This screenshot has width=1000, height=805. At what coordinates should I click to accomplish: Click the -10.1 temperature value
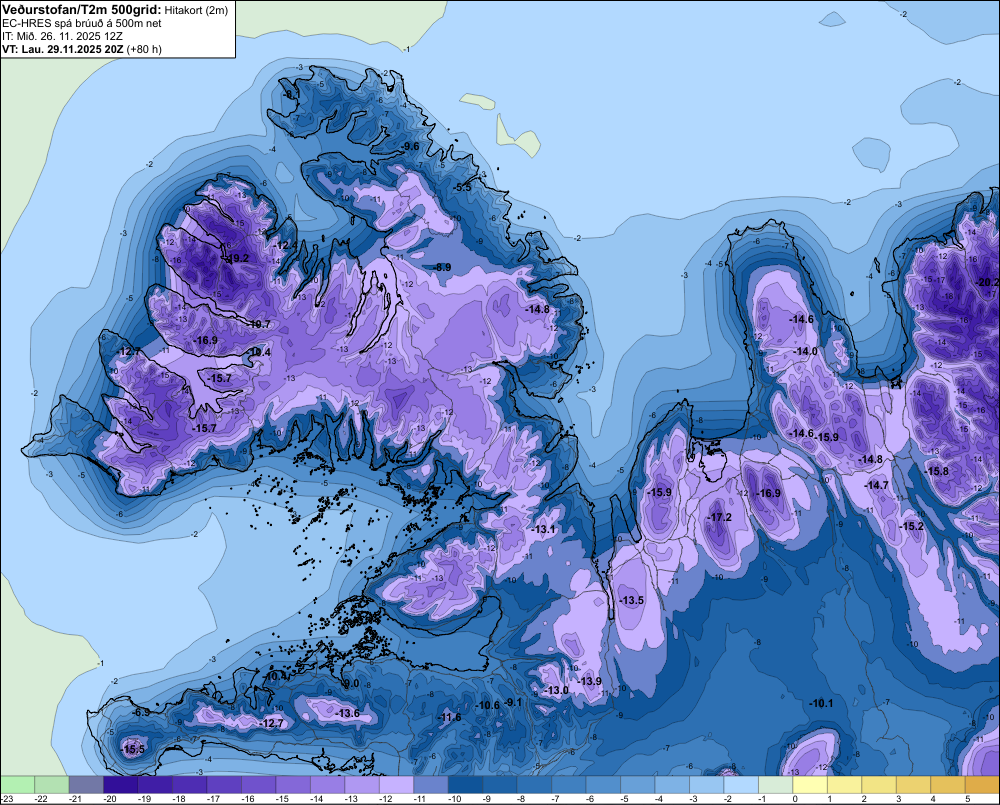(821, 703)
